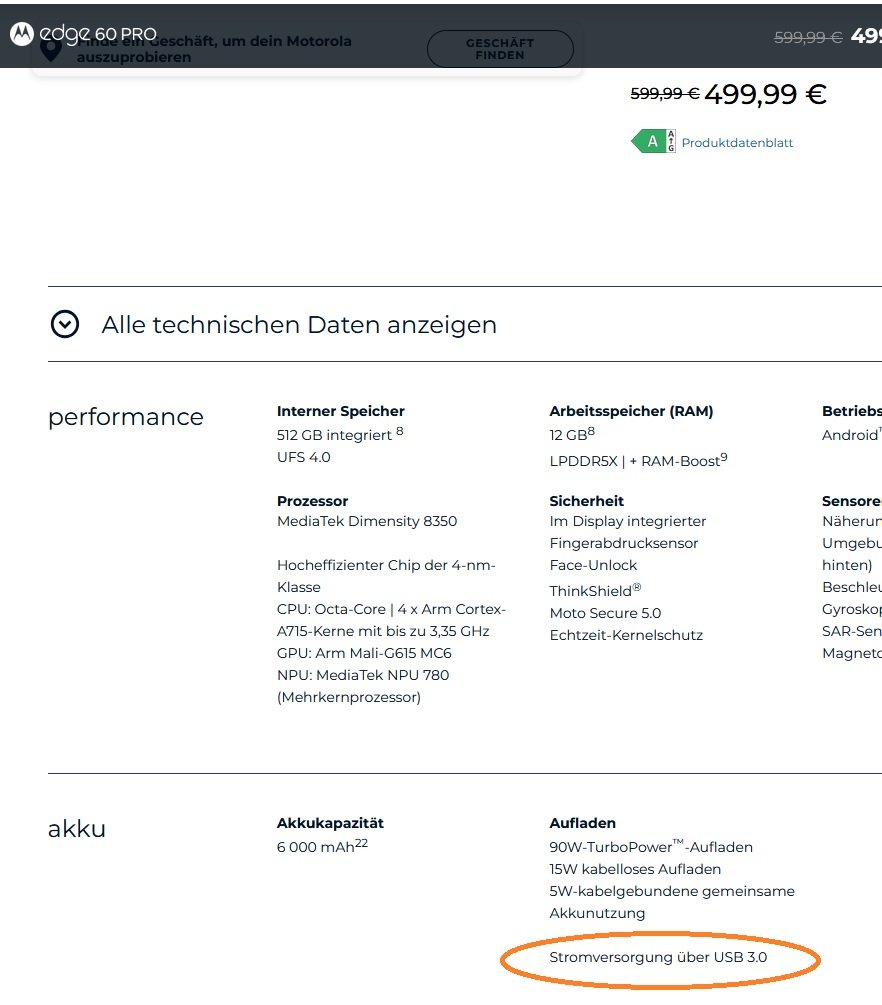Click 'LPDDR5X | + RAM-Boost' text
The height and width of the screenshot is (1005, 882).
(x=635, y=461)
